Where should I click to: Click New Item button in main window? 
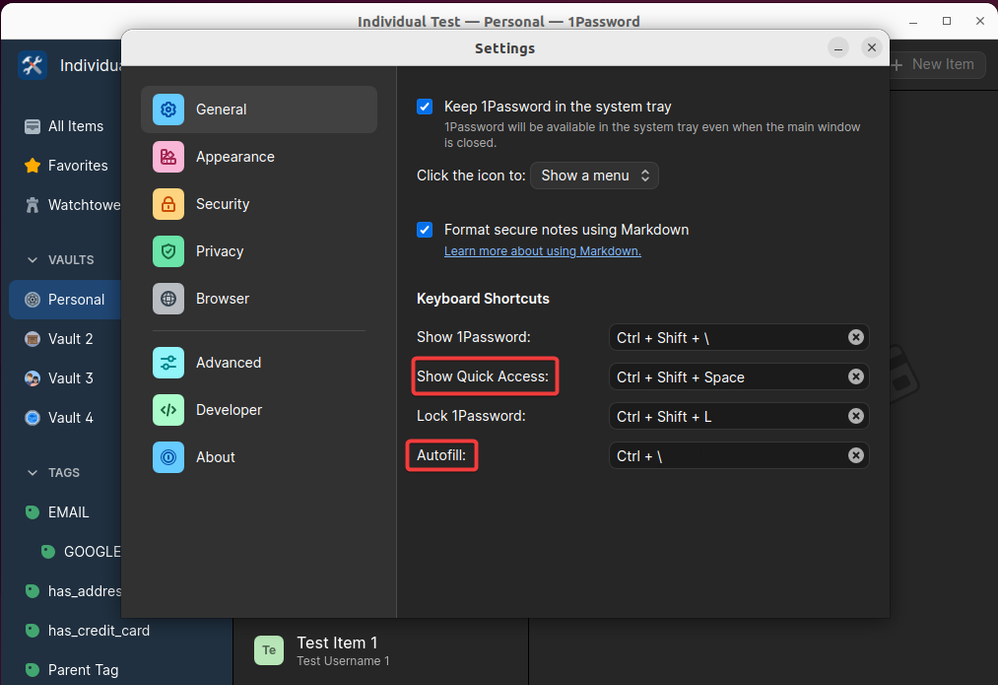[x=936, y=64]
